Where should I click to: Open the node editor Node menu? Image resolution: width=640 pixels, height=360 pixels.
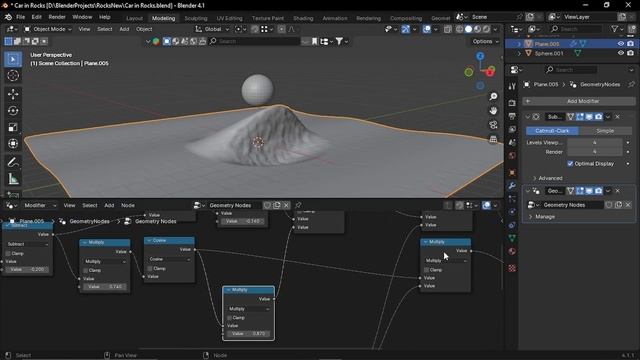(x=128, y=205)
